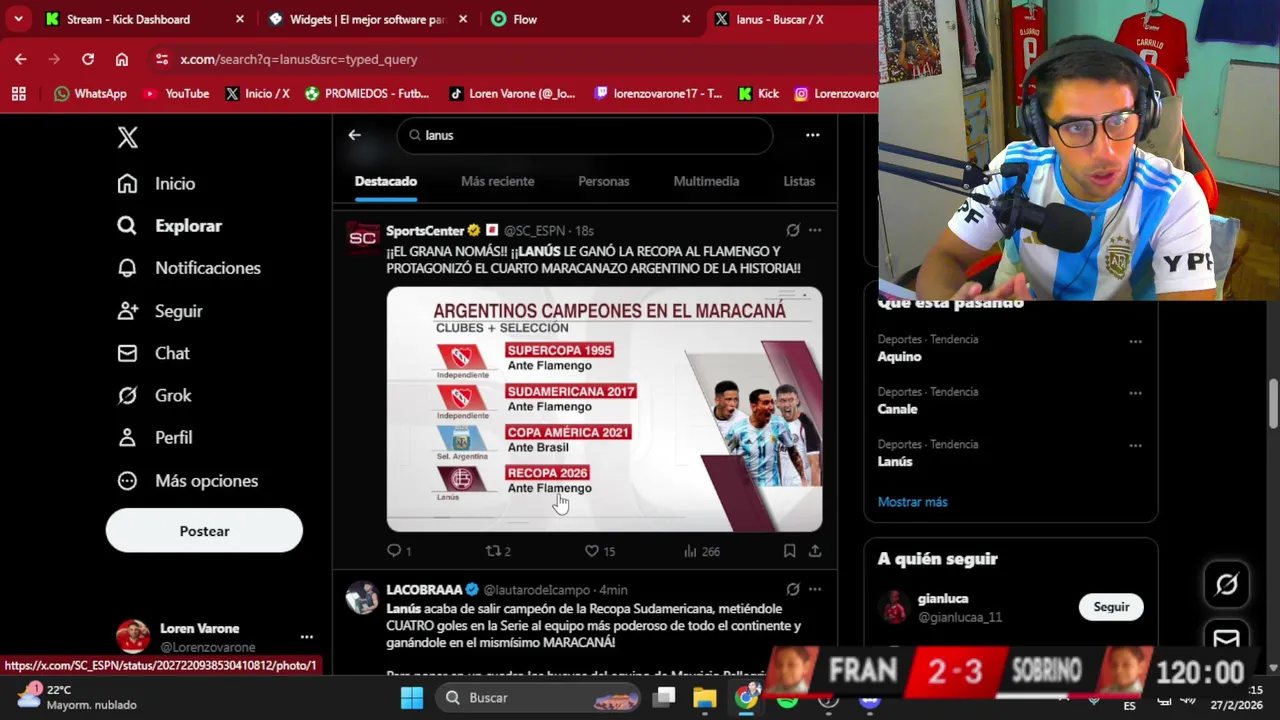The width and height of the screenshot is (1280, 720).
Task: Open browser apps grid shortcut
Action: 18,93
